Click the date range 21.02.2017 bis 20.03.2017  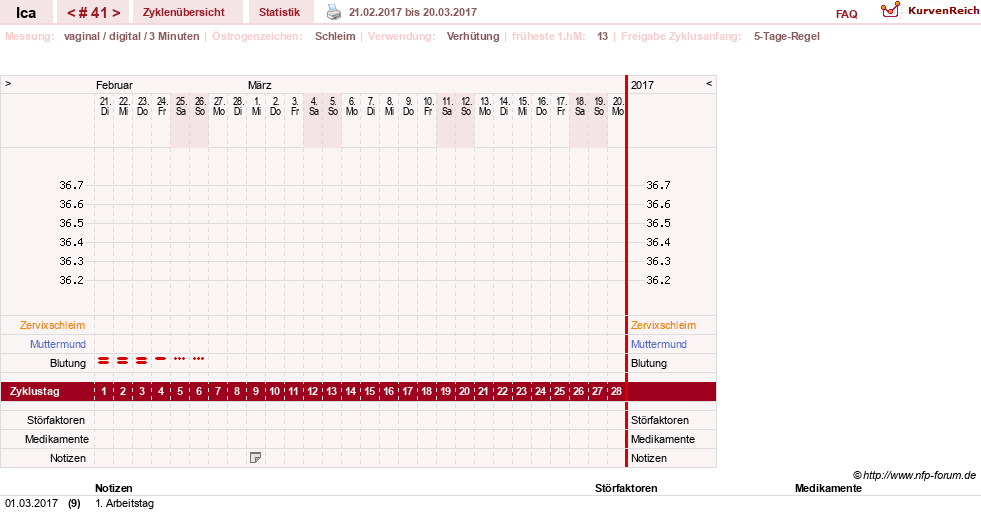coord(412,13)
